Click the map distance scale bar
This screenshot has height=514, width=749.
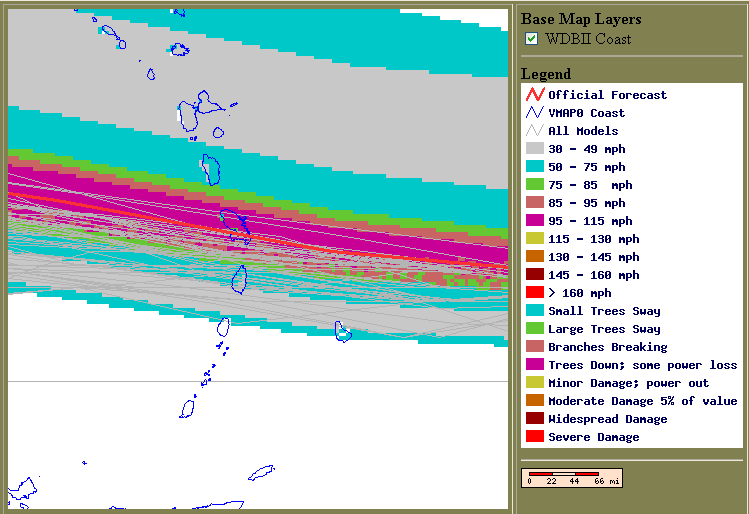[572, 478]
